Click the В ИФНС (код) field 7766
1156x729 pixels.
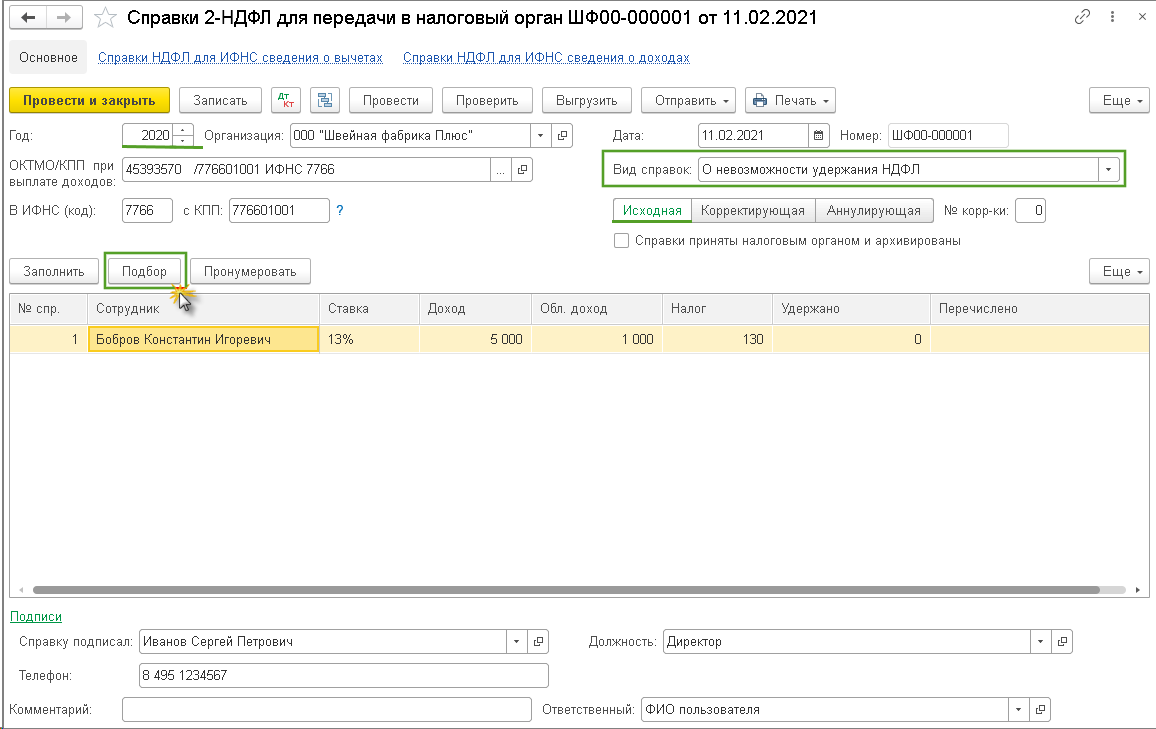point(147,210)
